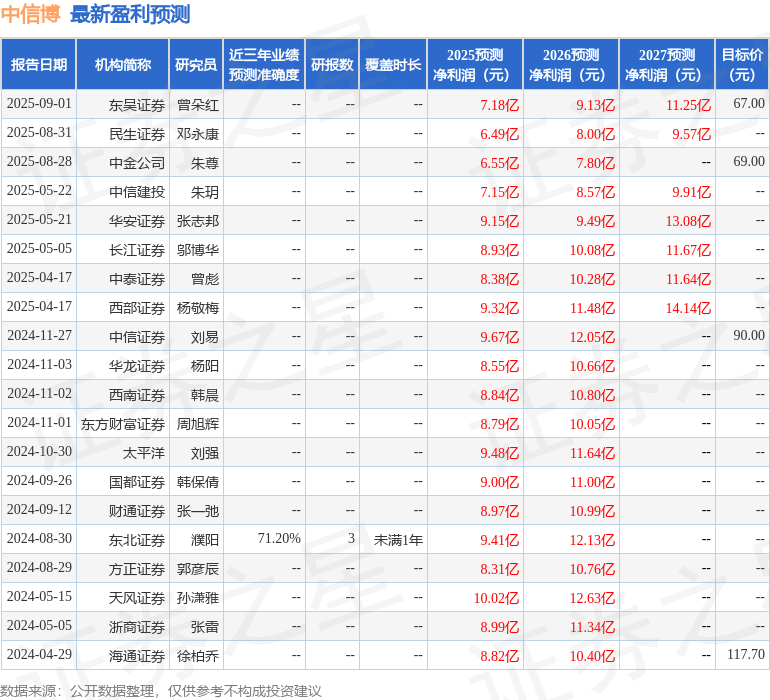
Task: Select 近三年业绩预测准确度 header
Action: [264, 65]
